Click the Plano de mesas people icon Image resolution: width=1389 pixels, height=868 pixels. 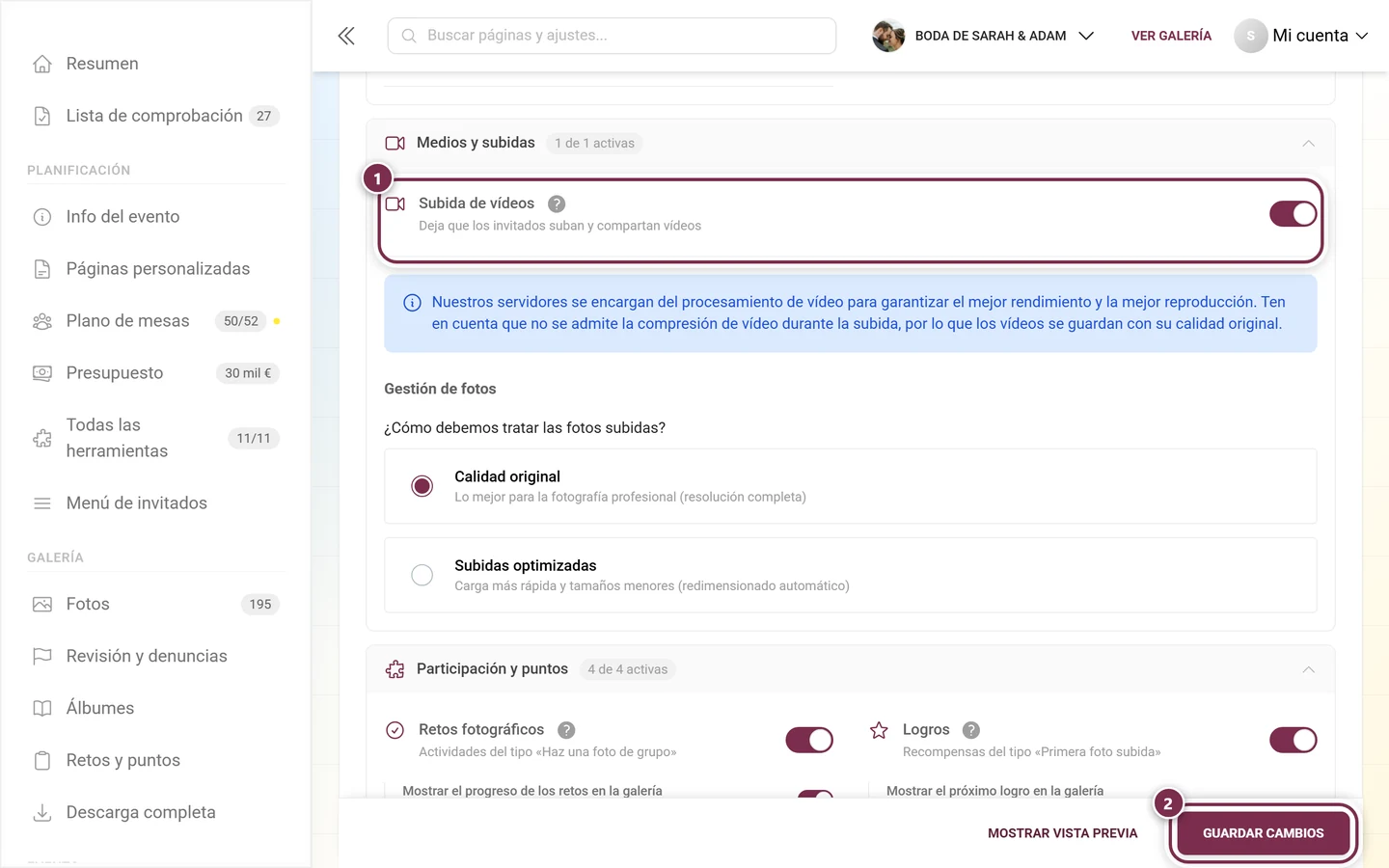(42, 321)
